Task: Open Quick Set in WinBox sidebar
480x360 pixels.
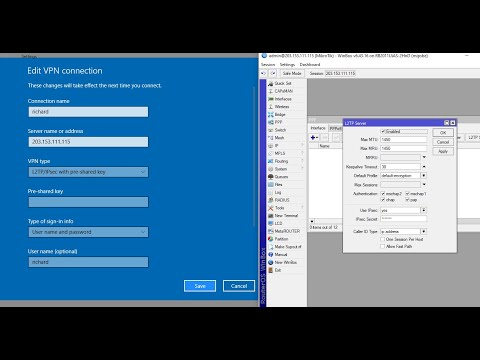Action: click(x=283, y=83)
